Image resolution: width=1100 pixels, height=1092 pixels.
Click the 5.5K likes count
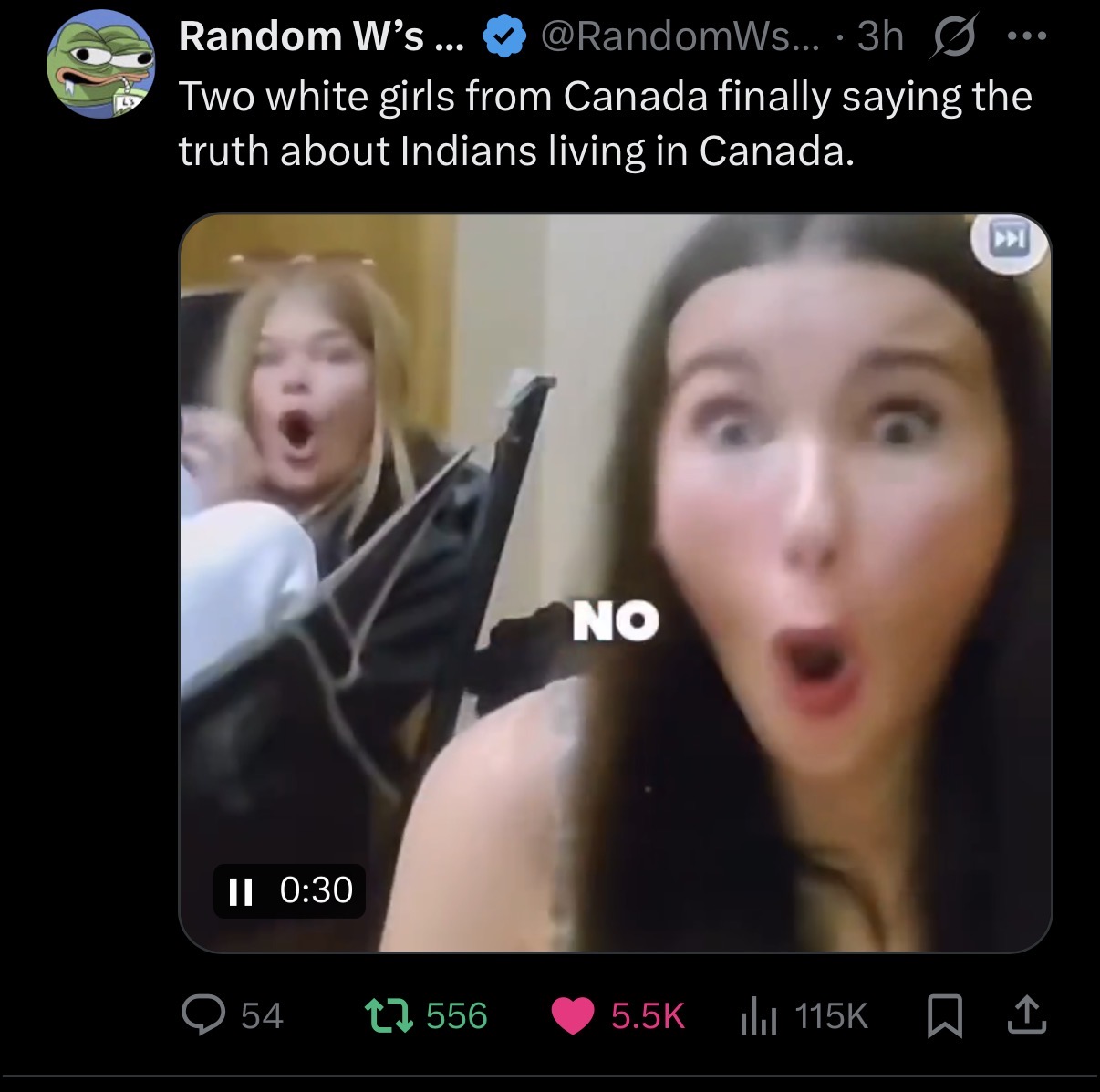[x=648, y=1016]
